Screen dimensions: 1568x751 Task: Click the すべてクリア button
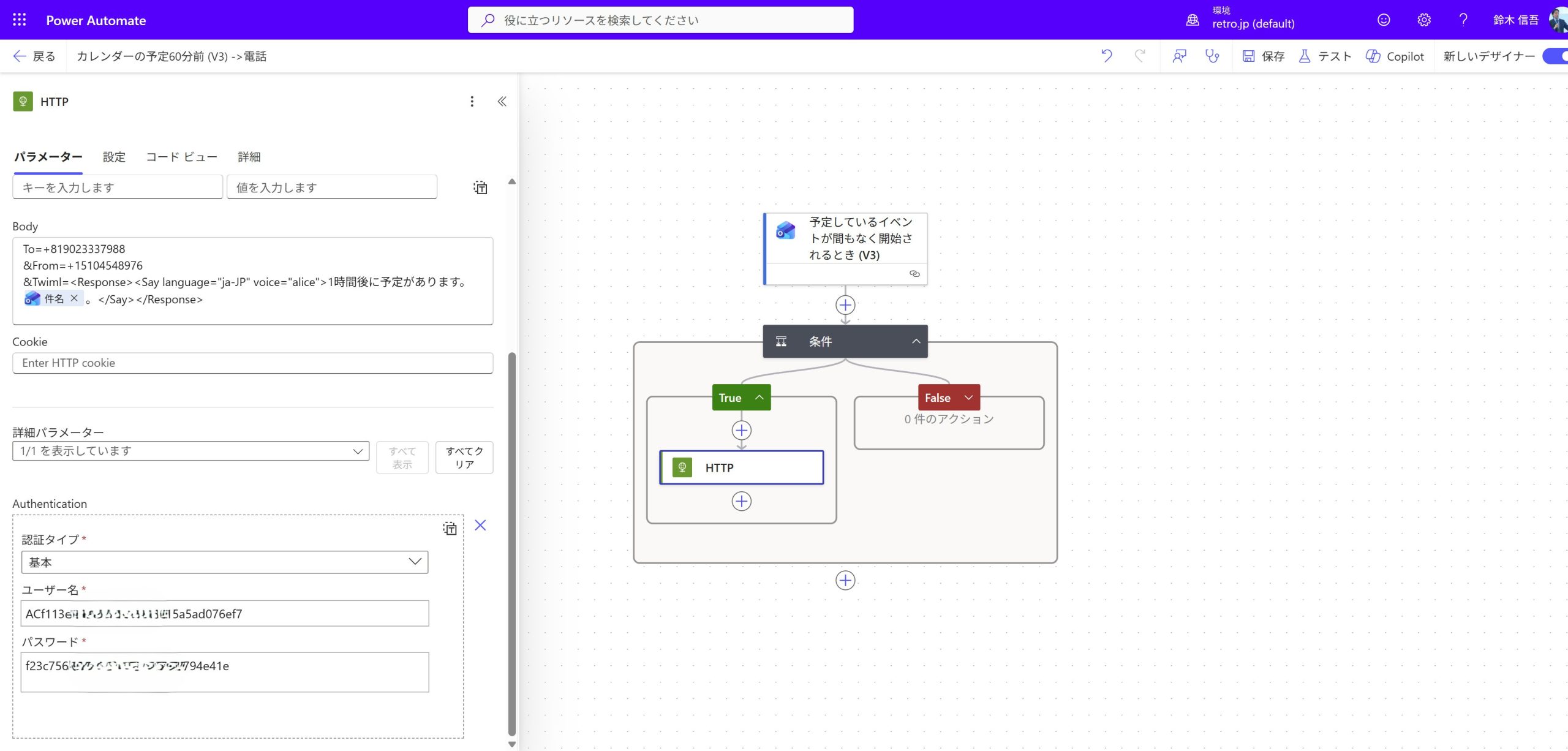click(464, 457)
